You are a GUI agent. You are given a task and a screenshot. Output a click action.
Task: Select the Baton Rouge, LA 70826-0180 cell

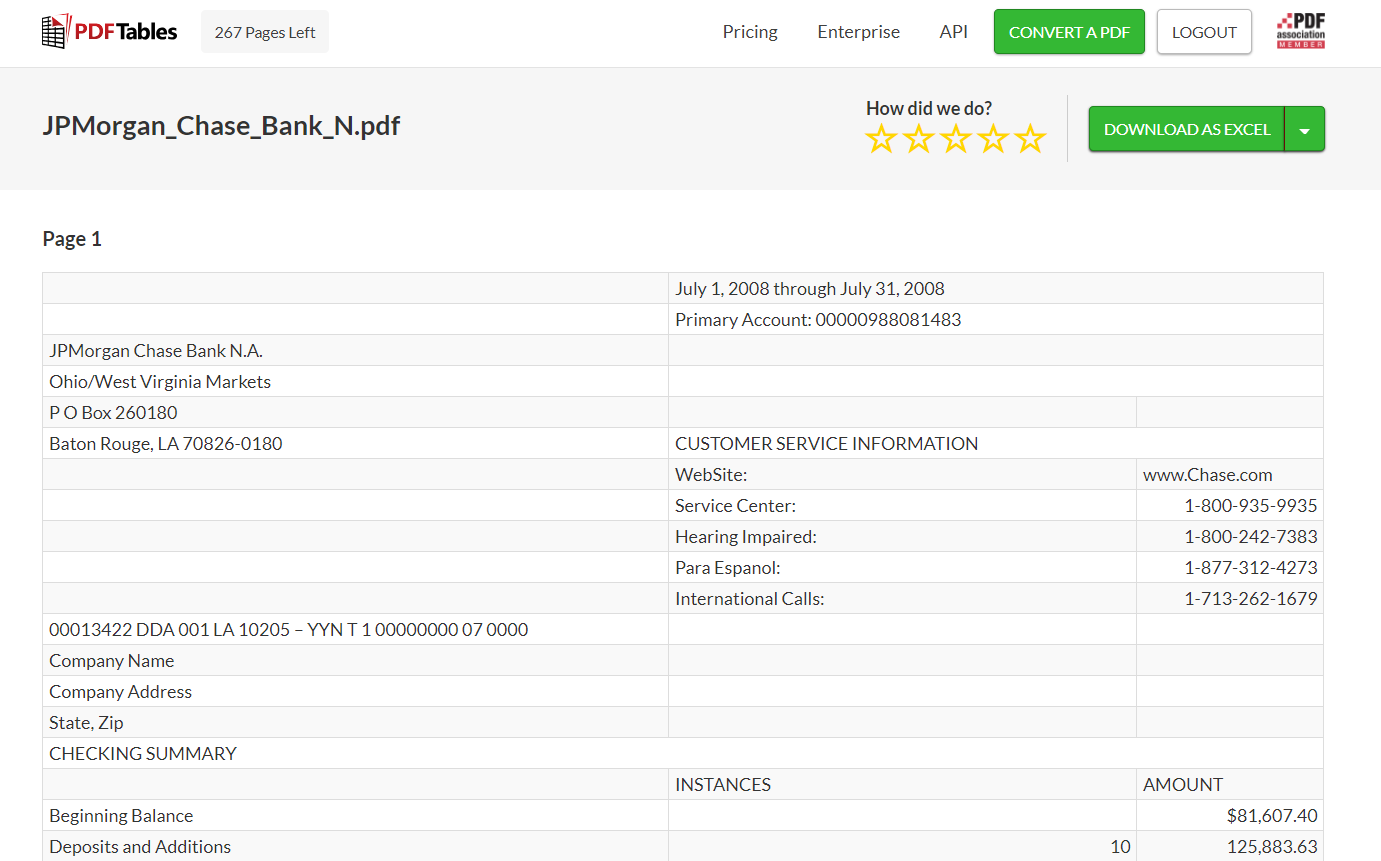click(355, 444)
